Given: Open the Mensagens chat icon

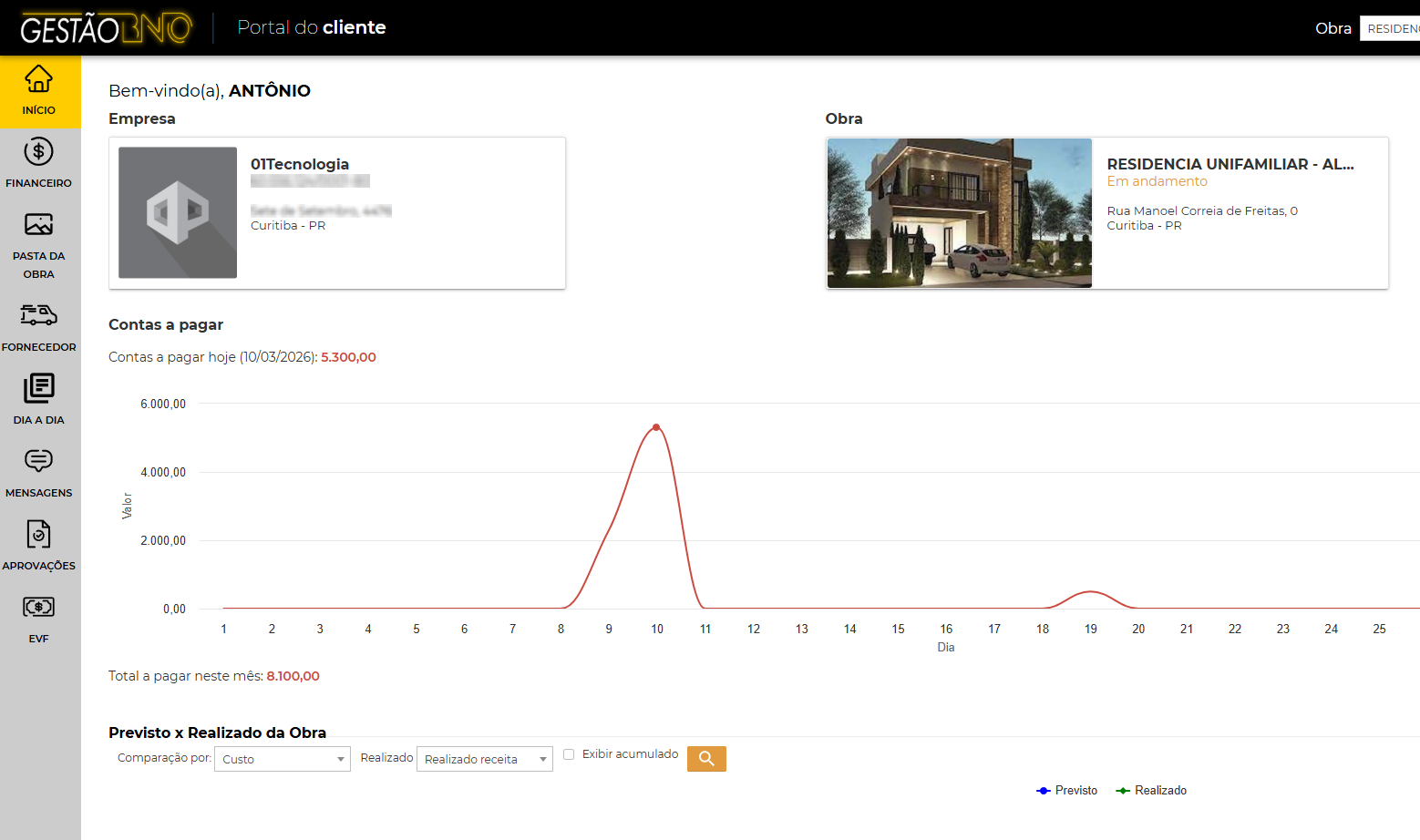Looking at the screenshot, I should [39, 462].
